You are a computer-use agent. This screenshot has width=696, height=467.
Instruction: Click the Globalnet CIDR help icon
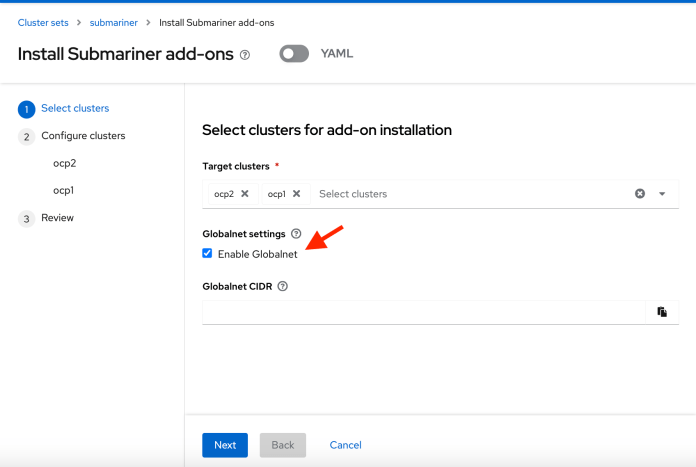point(283,286)
